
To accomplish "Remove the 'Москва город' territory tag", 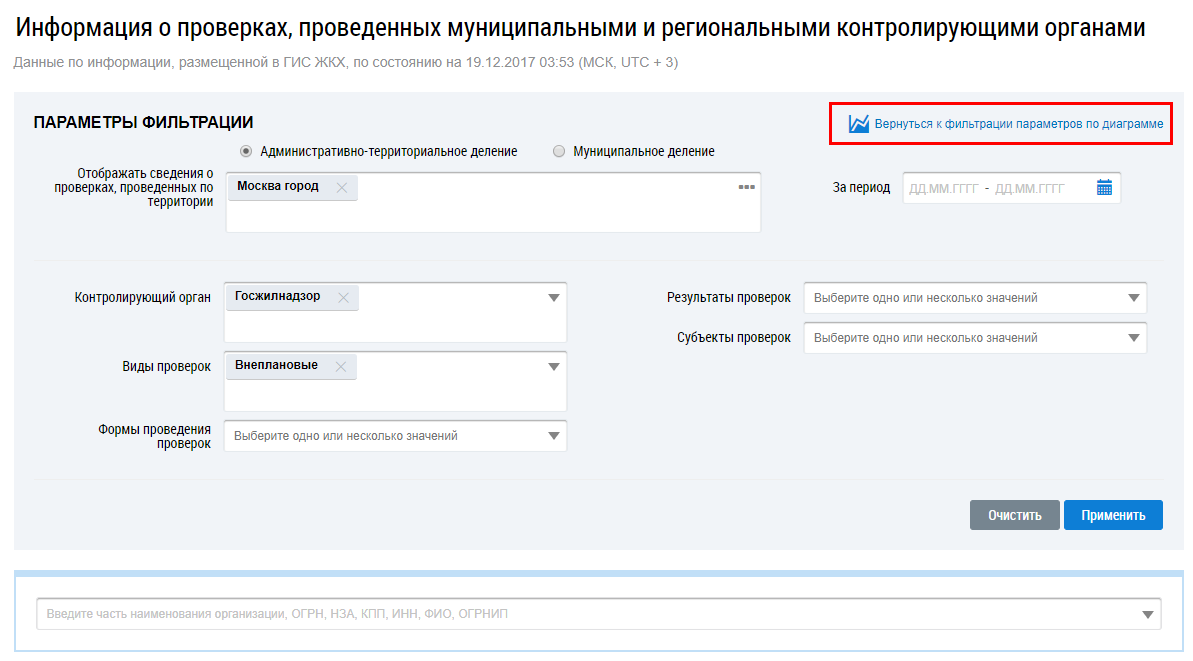I will click(x=342, y=188).
